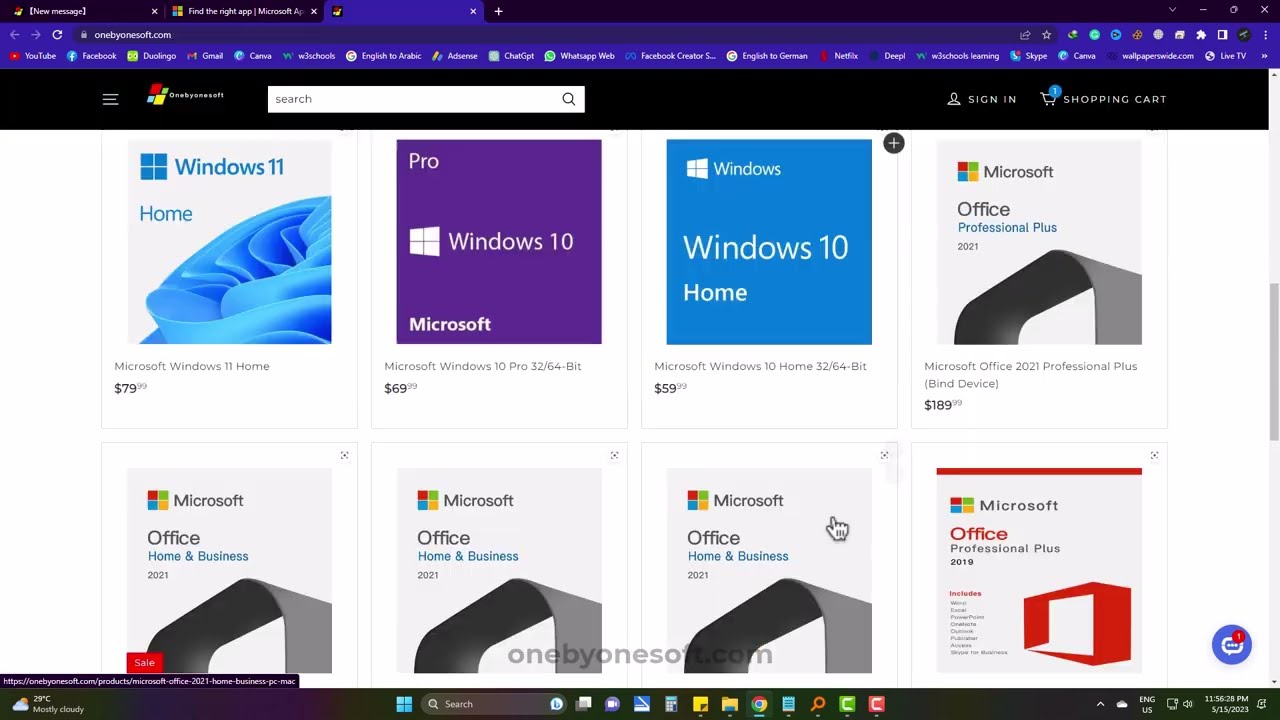Open File Explorer from the taskbar
The image size is (1280, 720).
click(730, 704)
